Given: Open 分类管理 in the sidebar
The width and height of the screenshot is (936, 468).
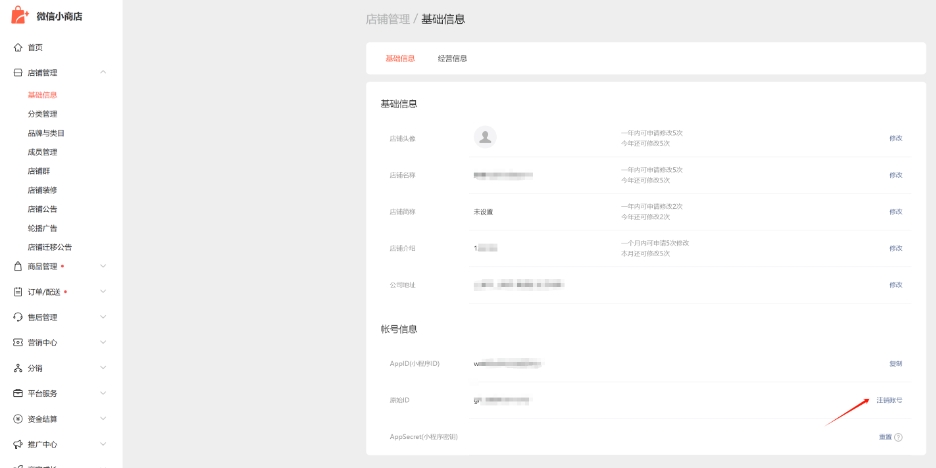Looking at the screenshot, I should pos(42,114).
